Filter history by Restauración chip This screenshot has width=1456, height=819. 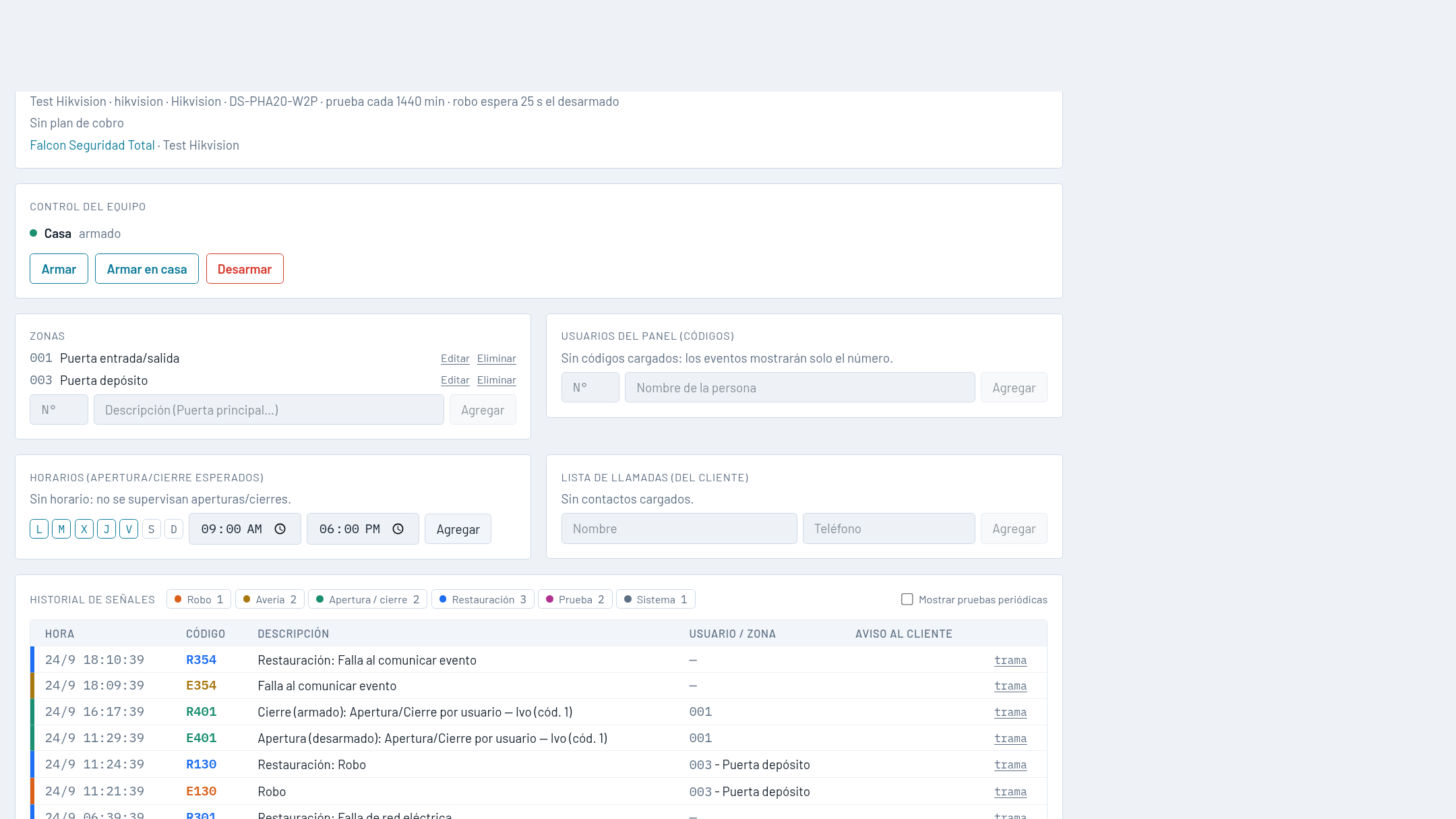point(483,599)
